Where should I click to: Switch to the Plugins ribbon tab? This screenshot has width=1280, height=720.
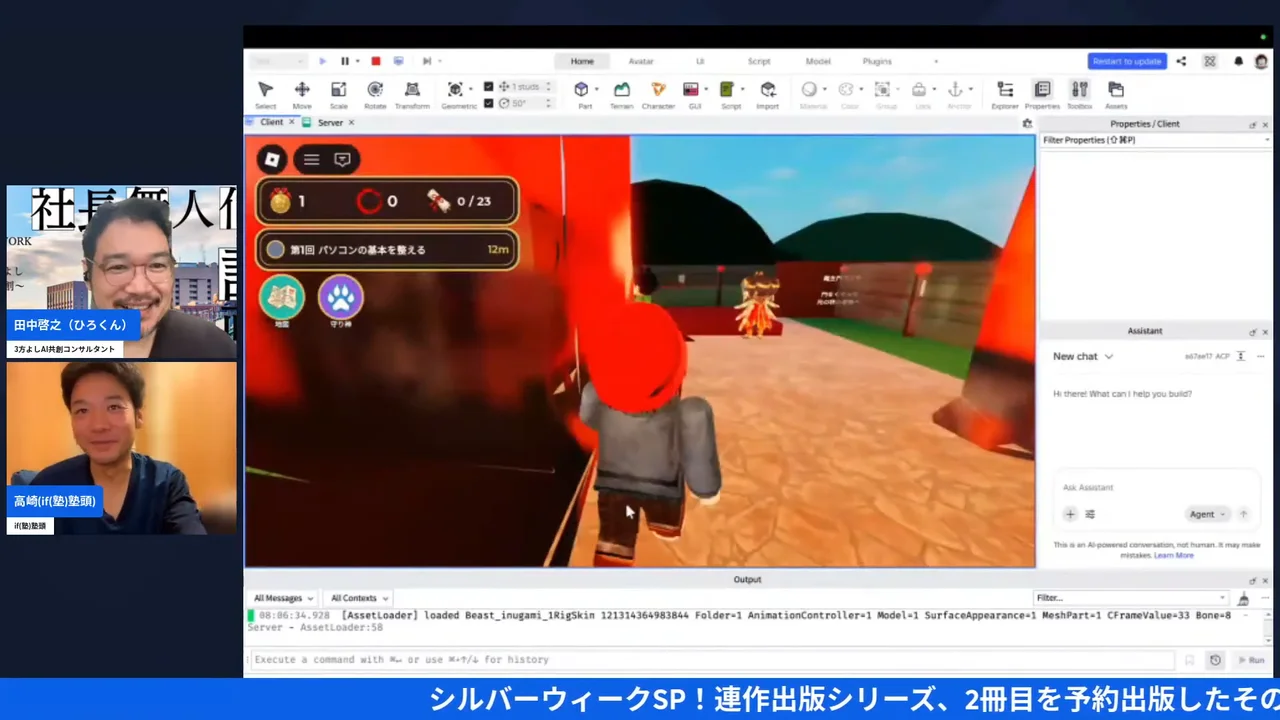(x=877, y=61)
